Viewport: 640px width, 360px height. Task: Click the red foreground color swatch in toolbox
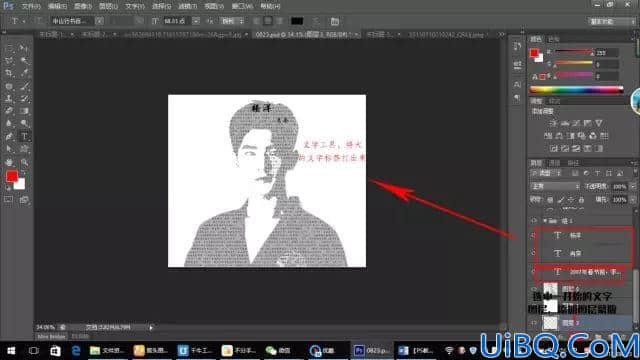[x=12, y=176]
